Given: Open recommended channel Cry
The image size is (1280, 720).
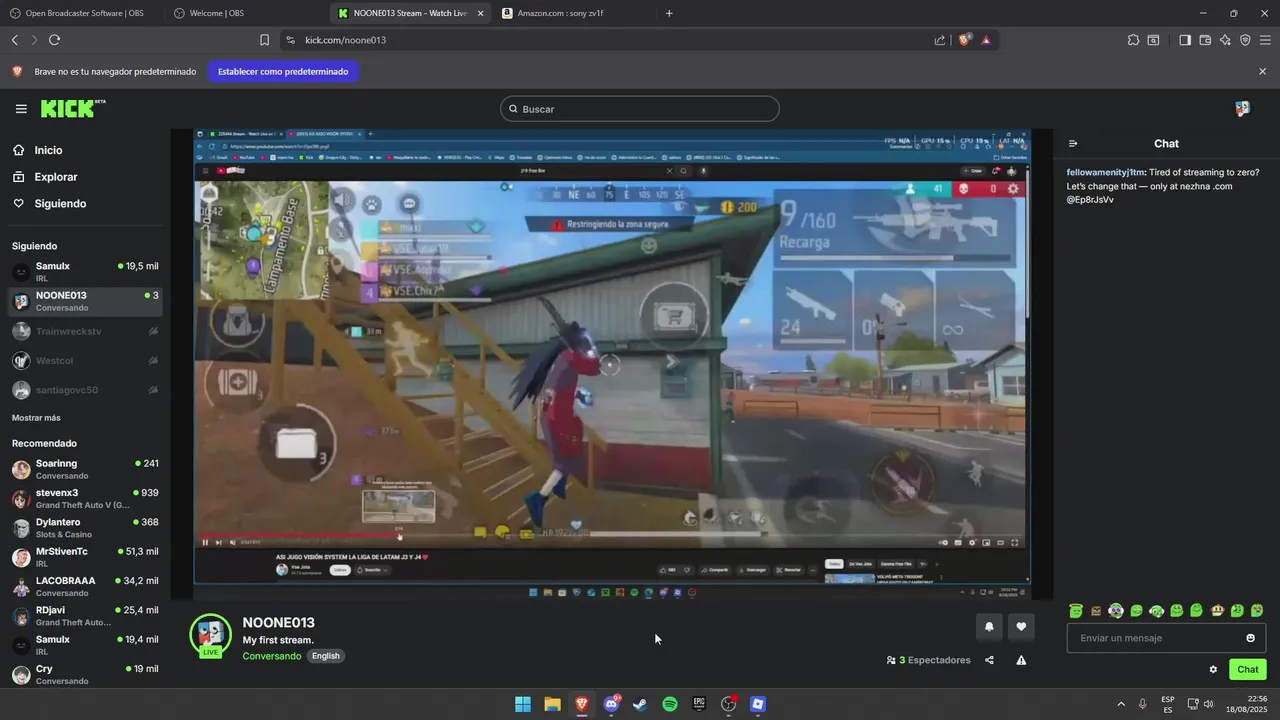Looking at the screenshot, I should pyautogui.click(x=85, y=674).
